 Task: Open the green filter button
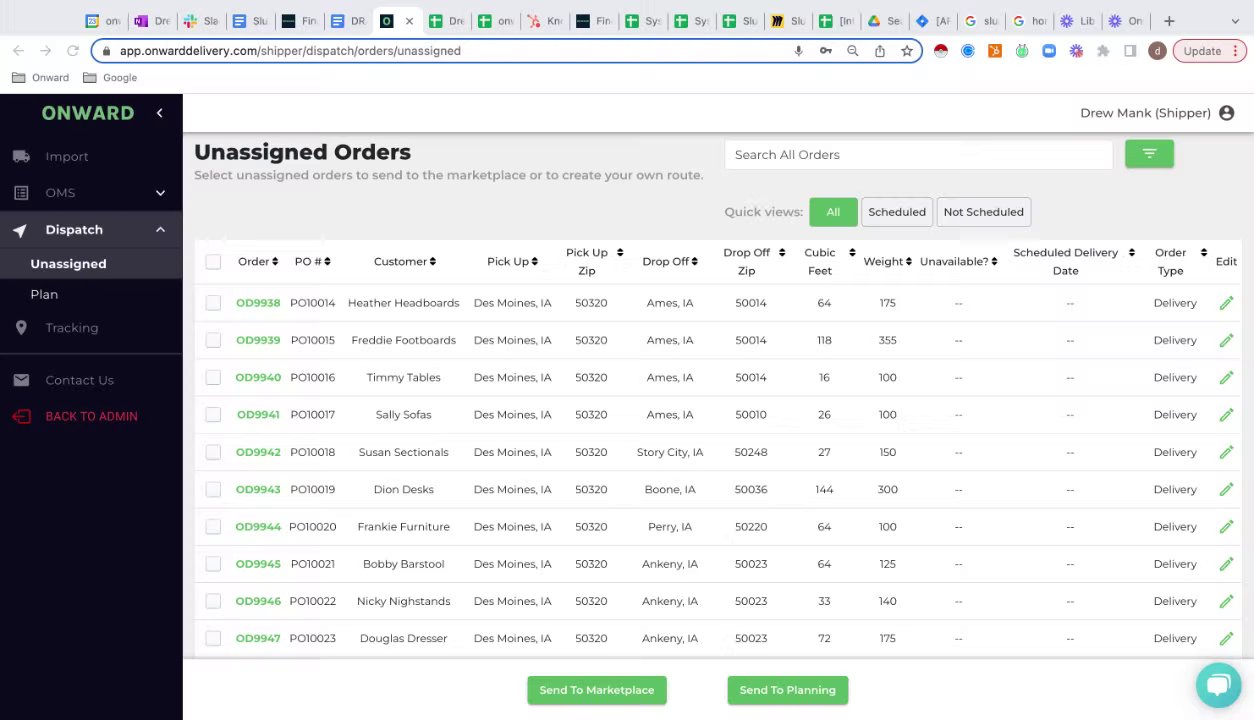coord(1149,154)
